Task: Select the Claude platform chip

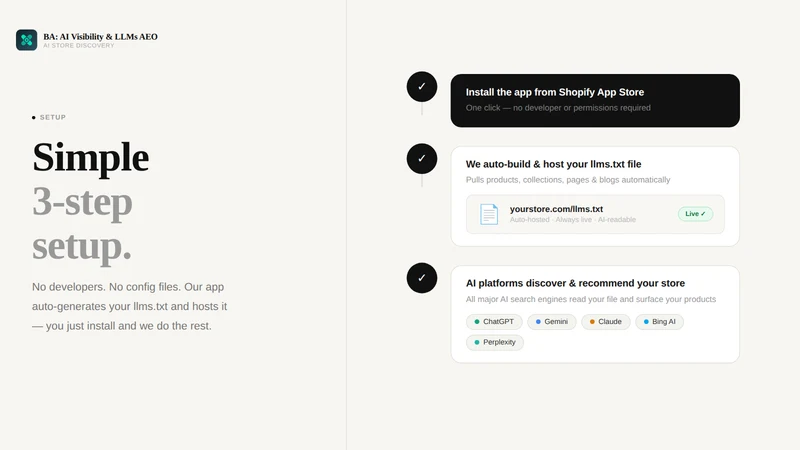Action: [x=606, y=321]
